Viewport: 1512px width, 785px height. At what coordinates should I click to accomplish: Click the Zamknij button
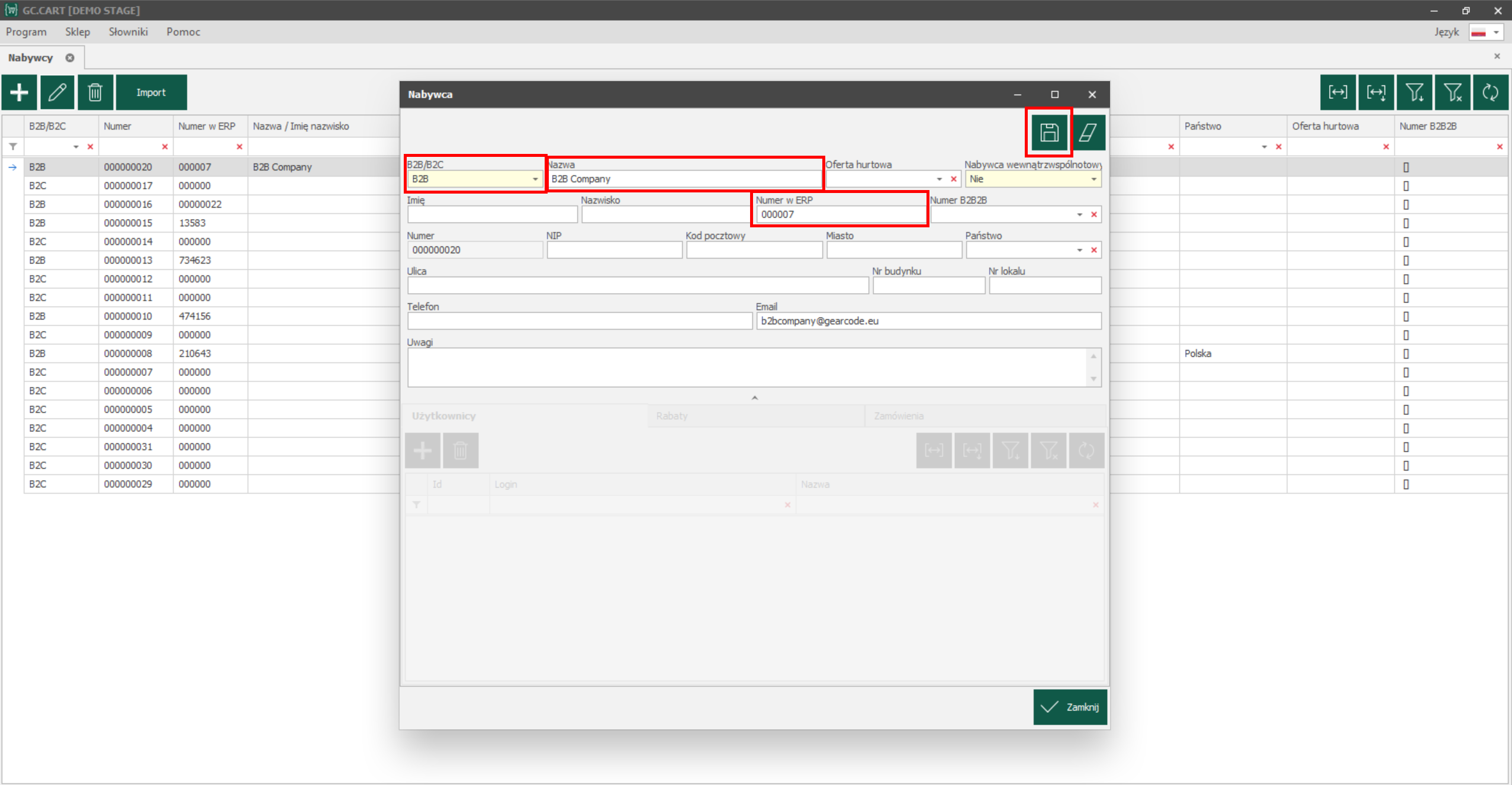point(1070,707)
